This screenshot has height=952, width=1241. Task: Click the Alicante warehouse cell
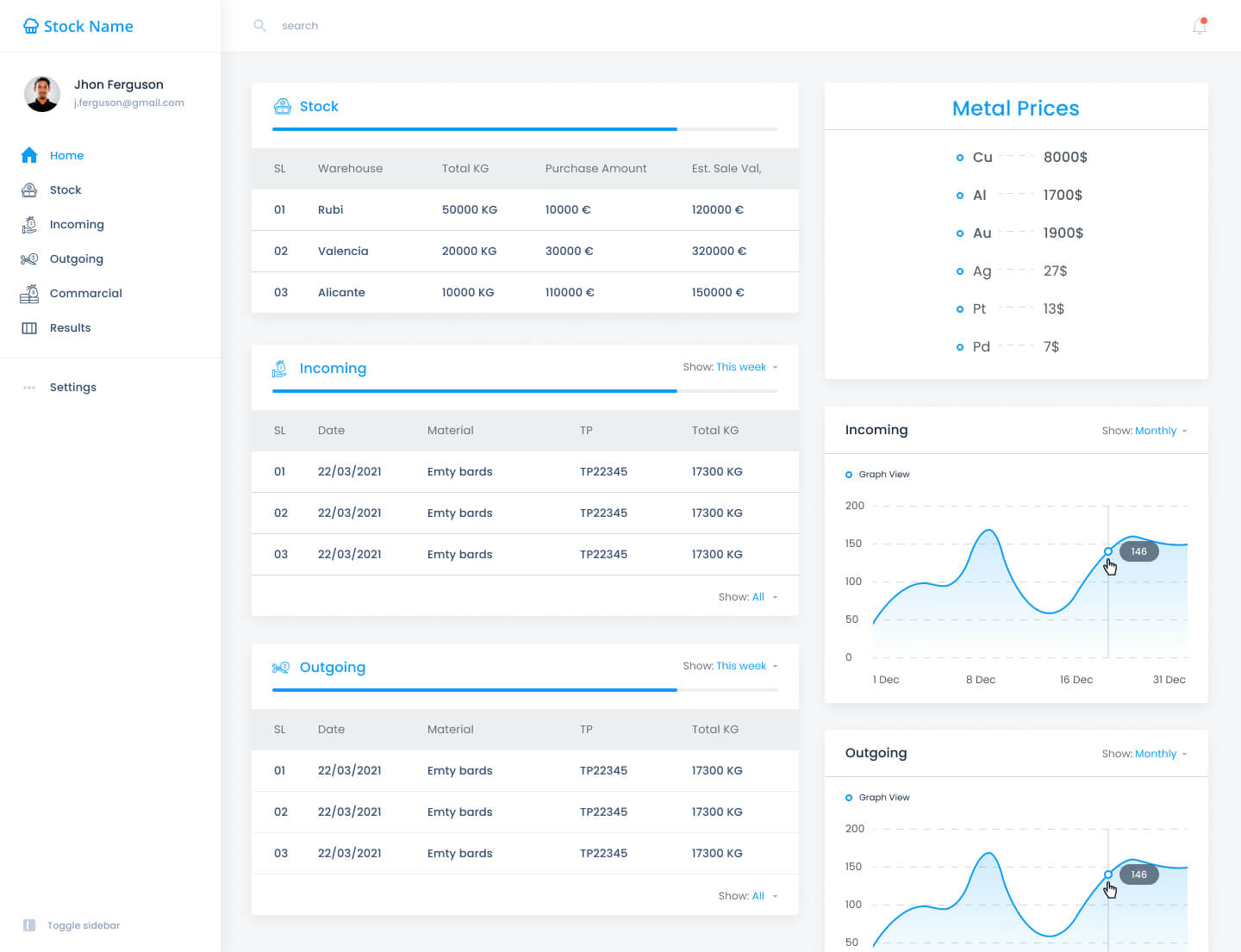pos(341,292)
